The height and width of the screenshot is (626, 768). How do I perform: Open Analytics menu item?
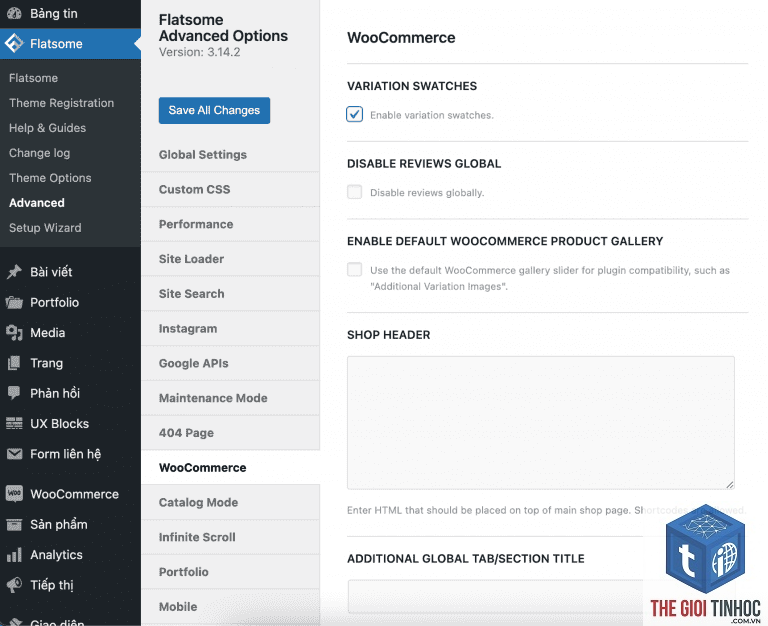pyautogui.click(x=70, y=555)
